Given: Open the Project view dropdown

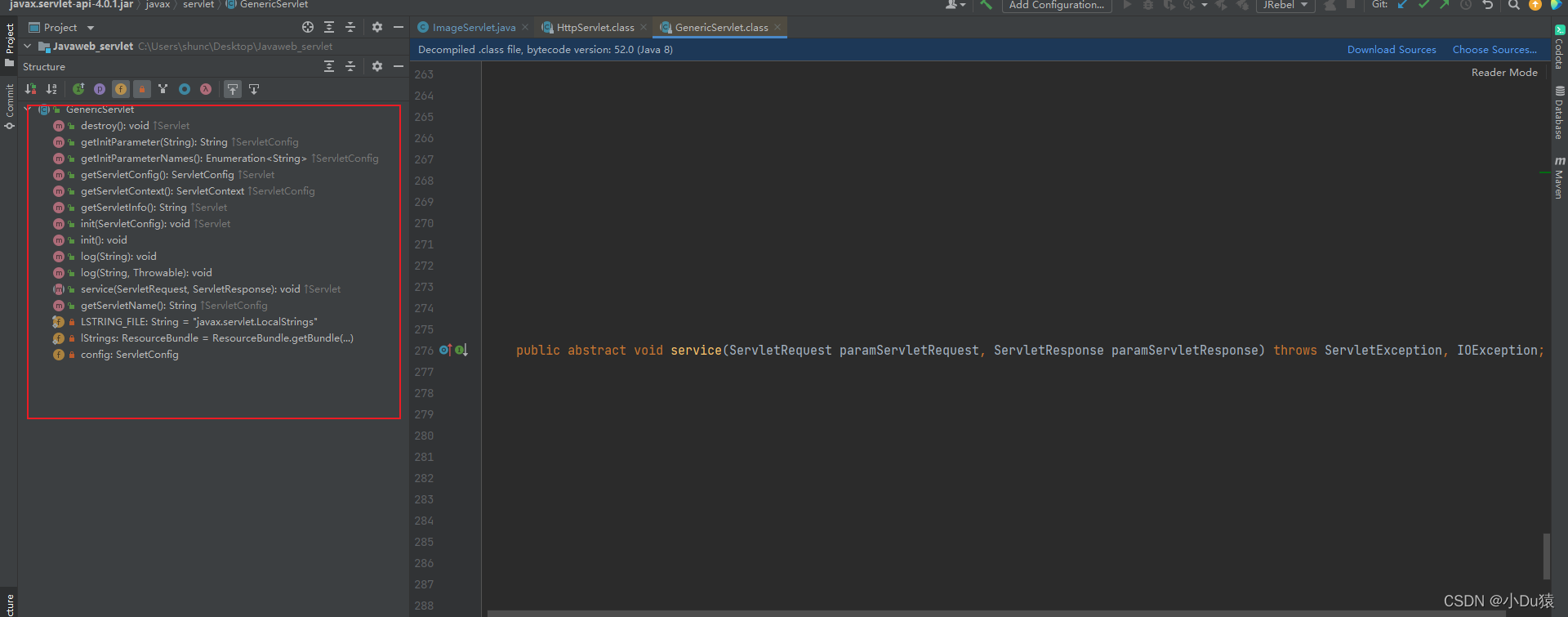Looking at the screenshot, I should click(x=62, y=27).
